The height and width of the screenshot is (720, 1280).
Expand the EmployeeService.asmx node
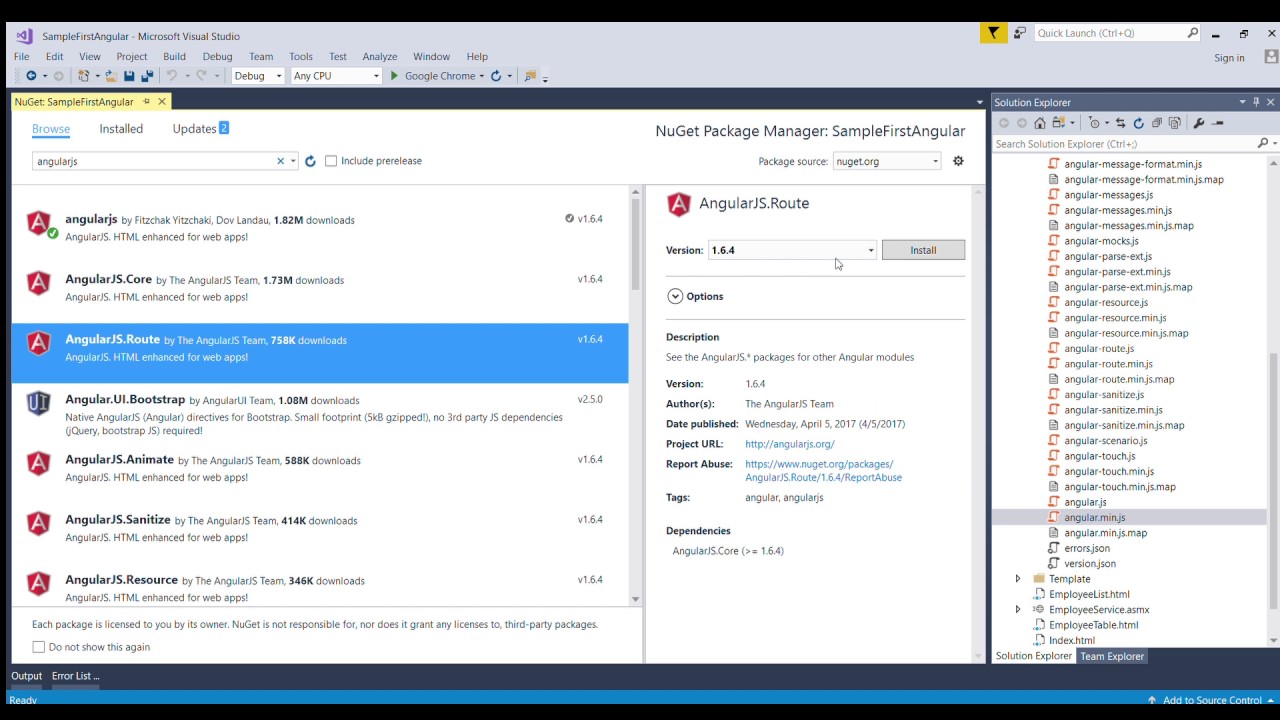(x=1018, y=610)
